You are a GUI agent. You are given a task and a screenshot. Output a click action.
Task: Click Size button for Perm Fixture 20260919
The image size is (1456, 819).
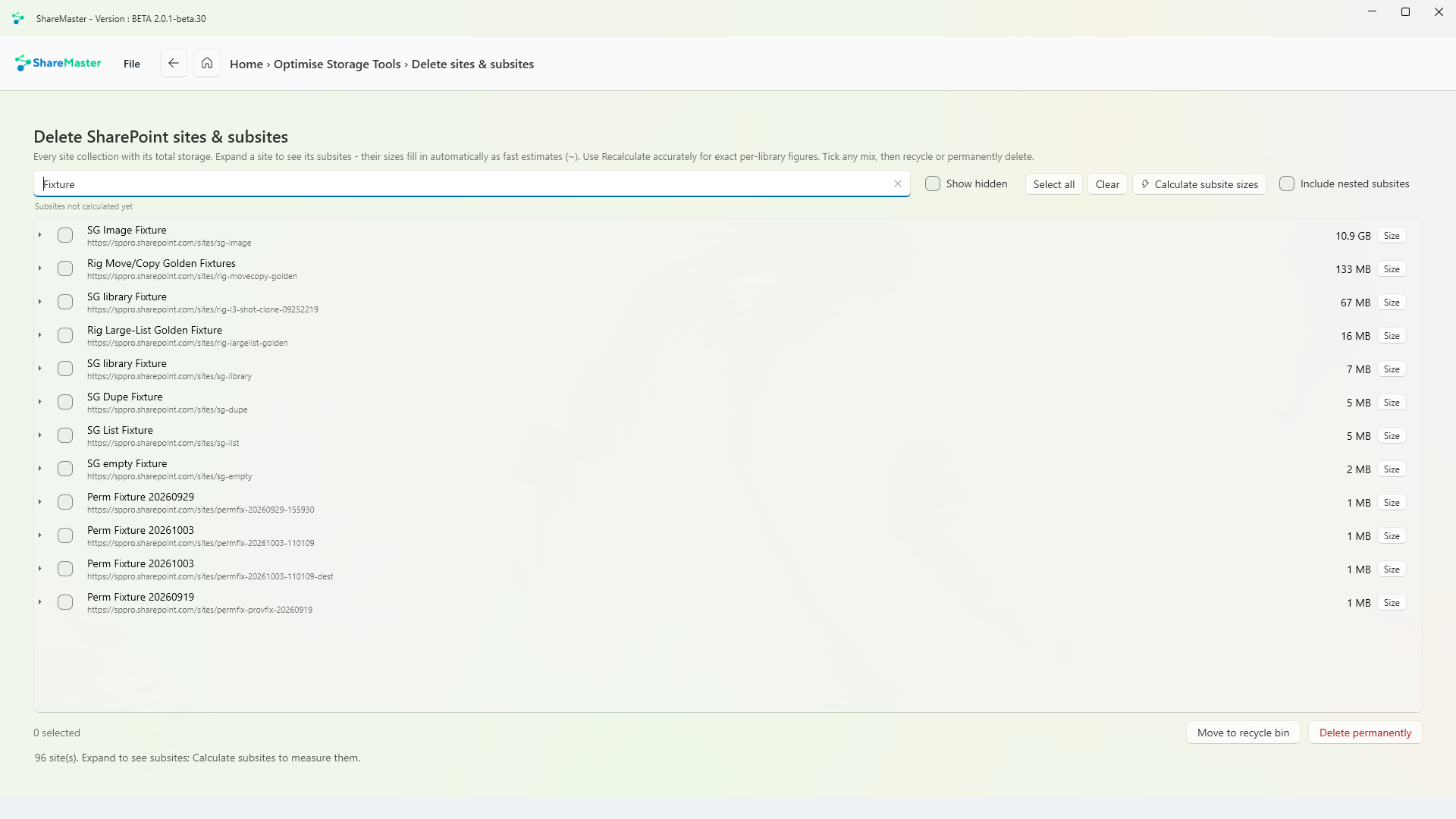[x=1392, y=603]
